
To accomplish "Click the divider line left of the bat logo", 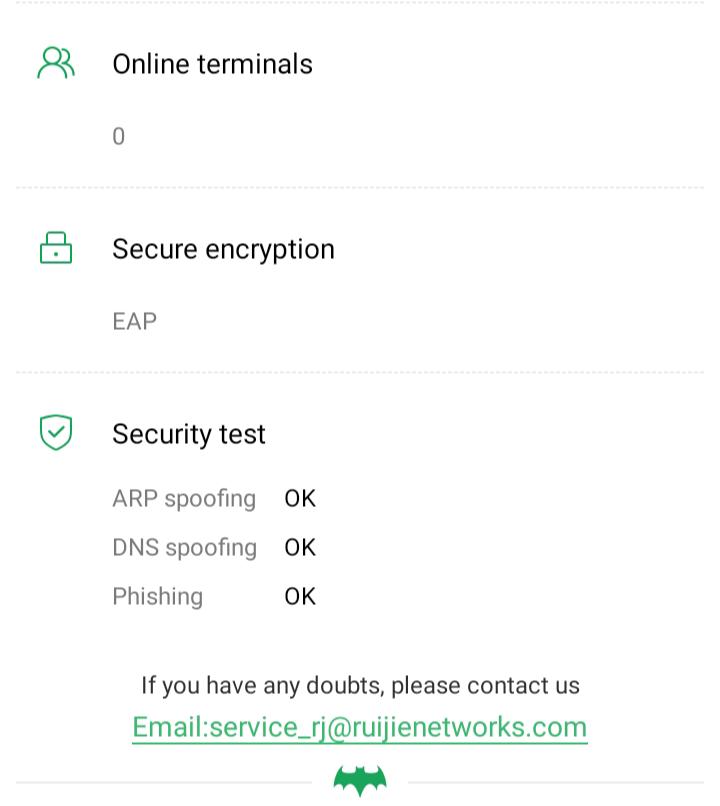I will (165, 782).
